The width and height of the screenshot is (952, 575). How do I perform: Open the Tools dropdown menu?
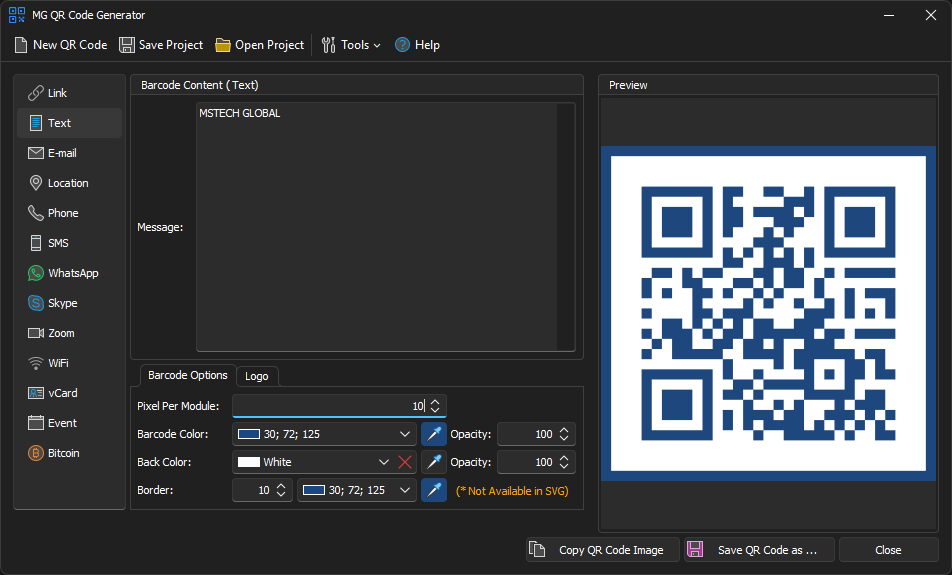[351, 45]
